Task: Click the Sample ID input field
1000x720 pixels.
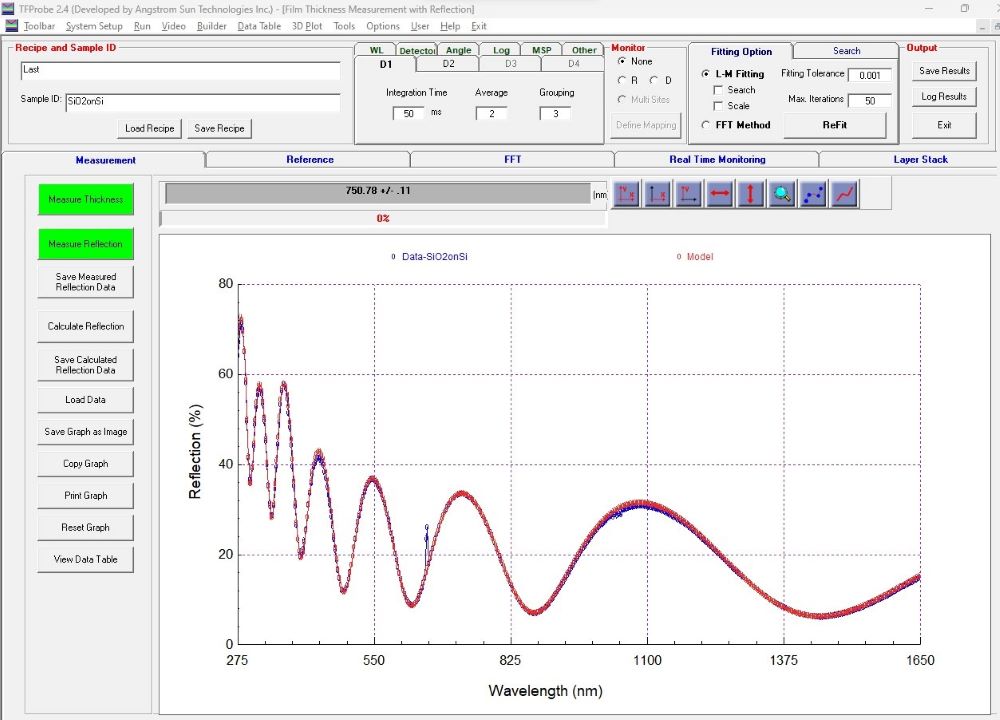Action: [x=203, y=103]
